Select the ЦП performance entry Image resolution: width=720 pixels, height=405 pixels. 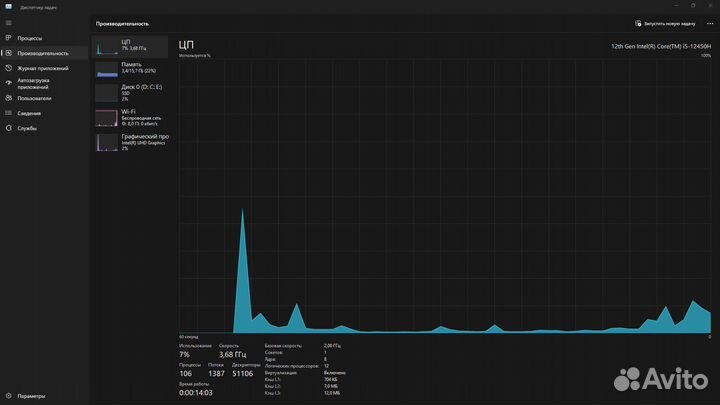tap(131, 45)
